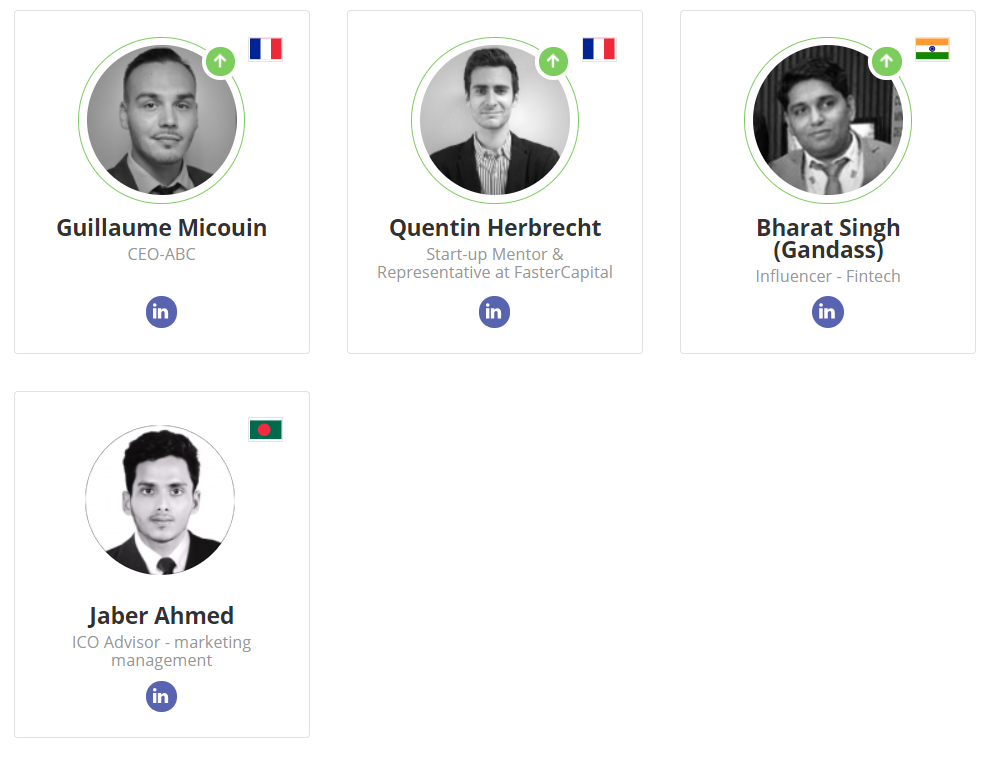Click Bangladesh flag on Jaber Ahmed's card
Viewport: 994px width, 764px height.
click(265, 430)
